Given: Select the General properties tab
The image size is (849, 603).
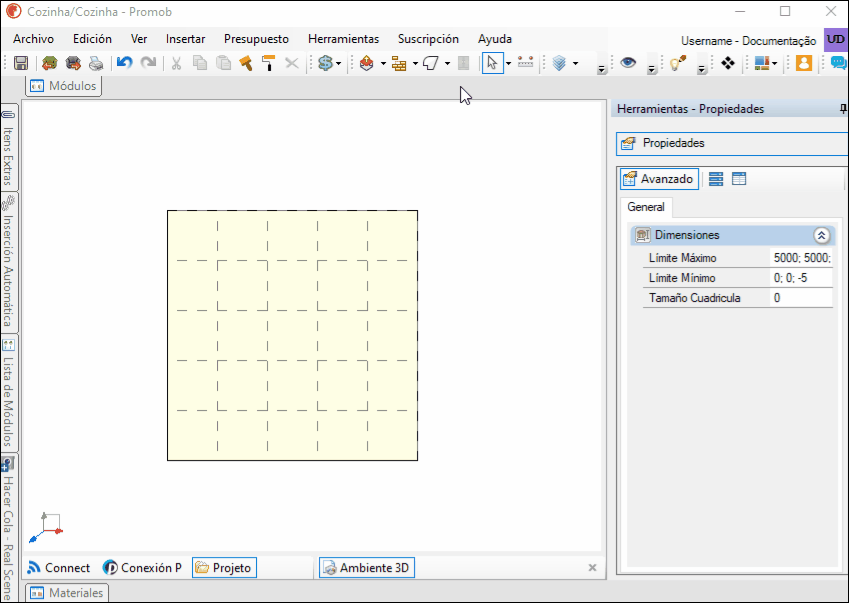Looking at the screenshot, I should coord(646,207).
